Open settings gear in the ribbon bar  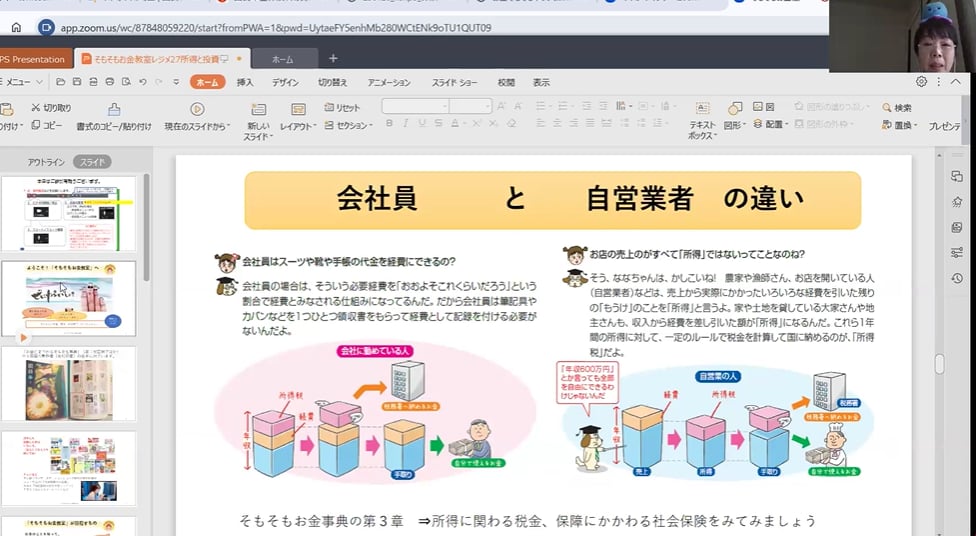(921, 82)
